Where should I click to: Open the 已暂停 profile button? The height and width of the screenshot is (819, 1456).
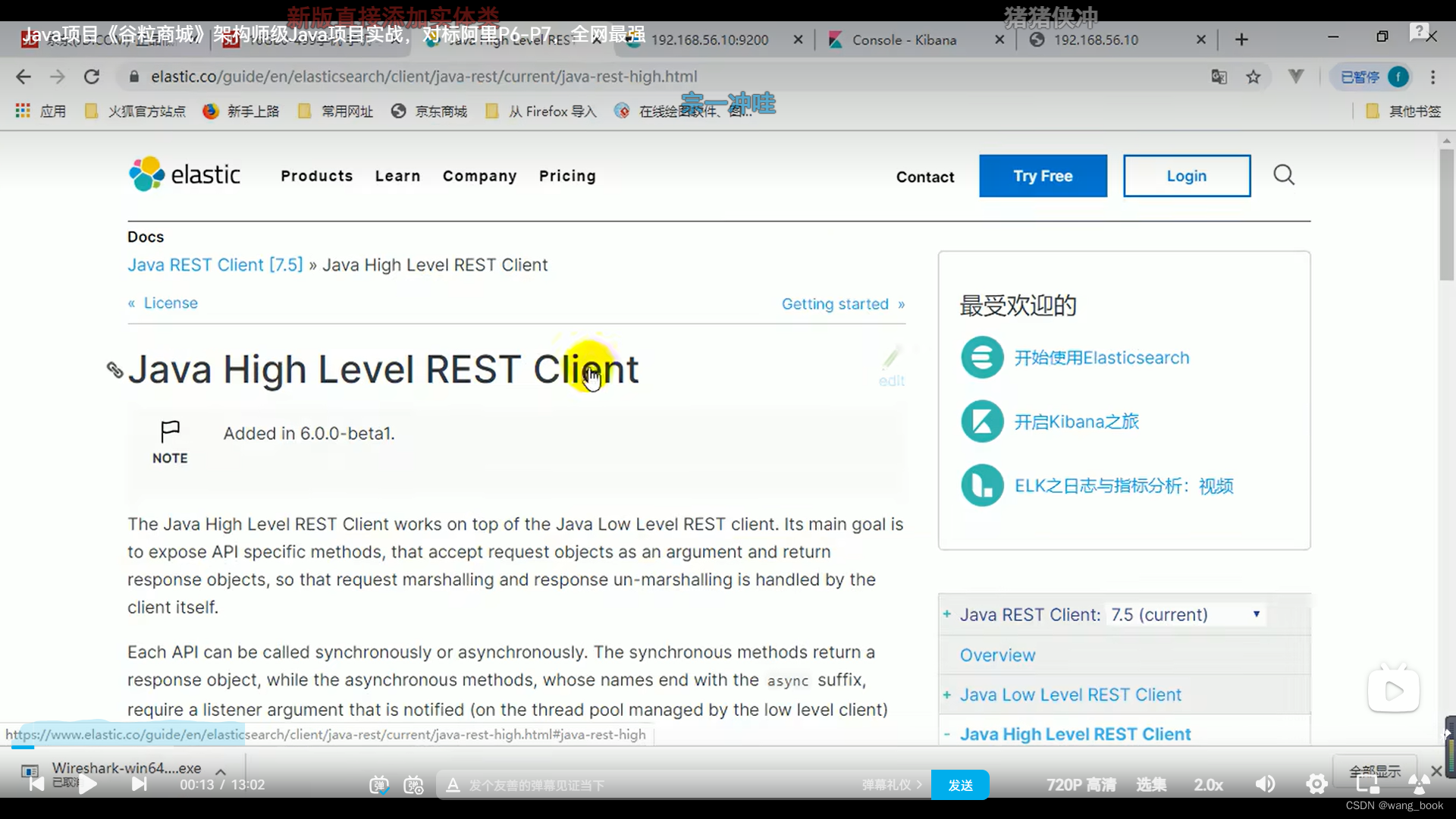click(x=1373, y=77)
